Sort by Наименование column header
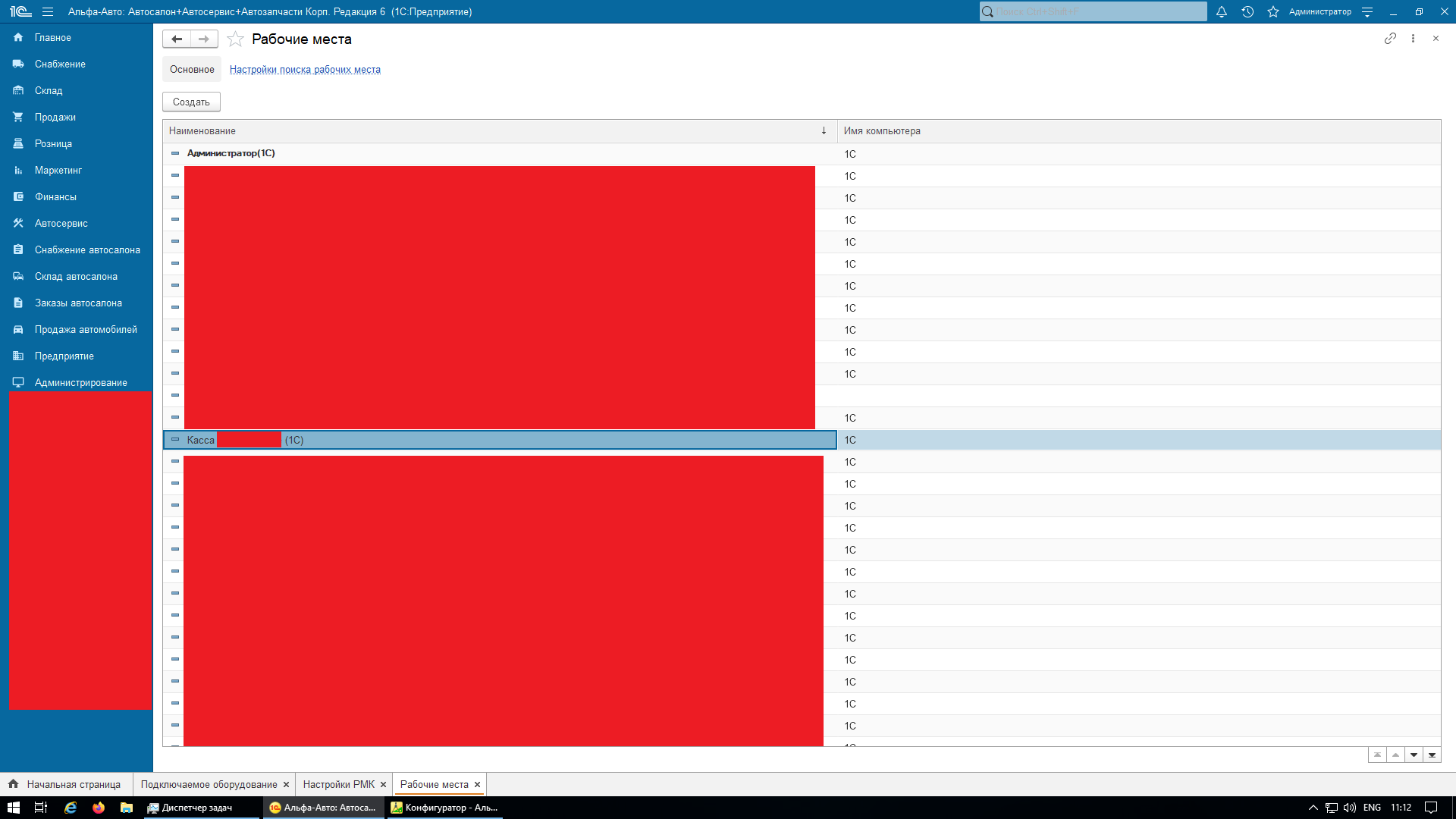1456x819 pixels. [x=500, y=130]
